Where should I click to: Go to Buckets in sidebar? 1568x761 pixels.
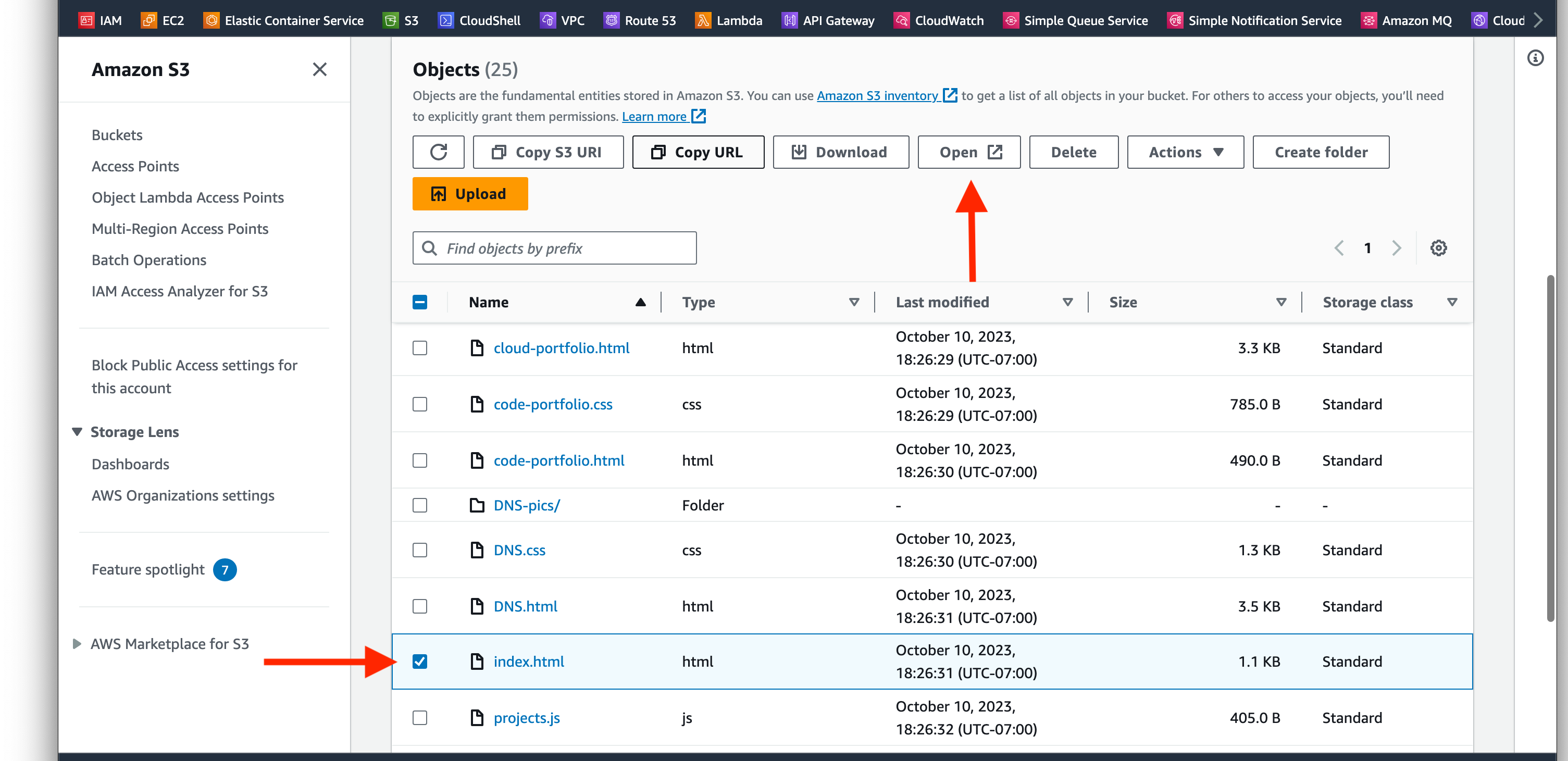[117, 134]
